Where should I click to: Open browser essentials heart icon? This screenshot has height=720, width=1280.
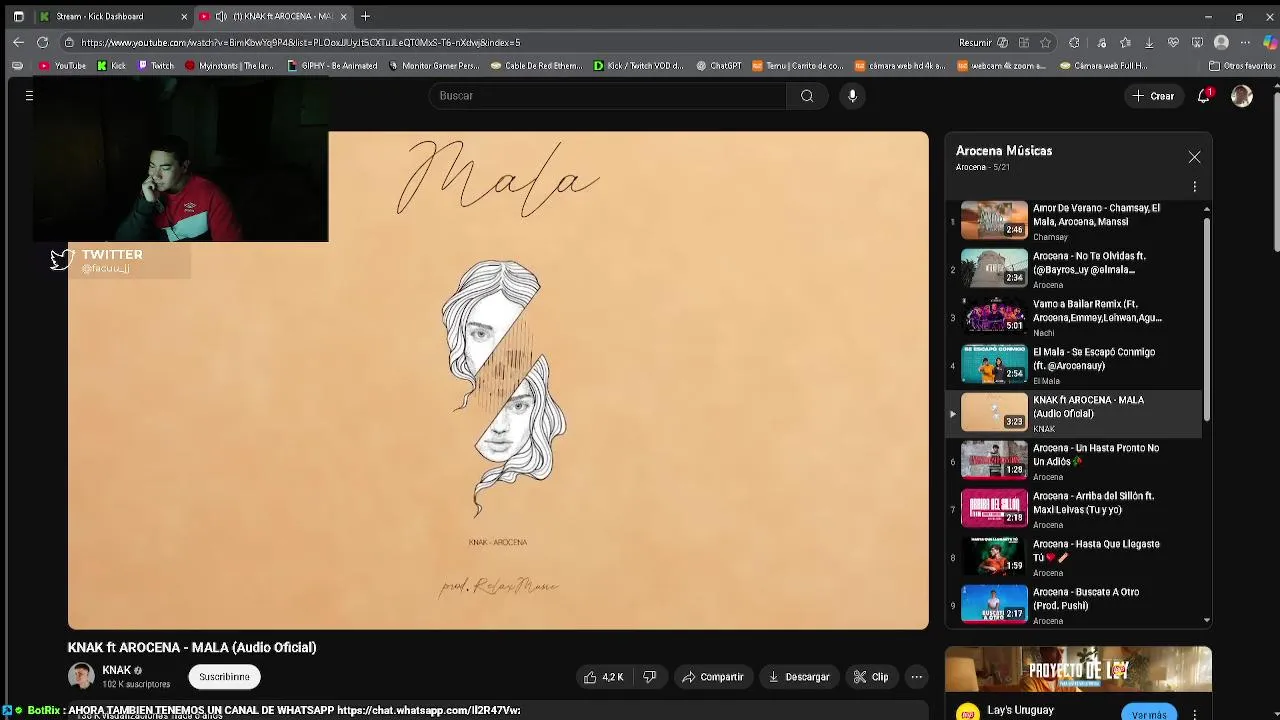[x=1173, y=42]
